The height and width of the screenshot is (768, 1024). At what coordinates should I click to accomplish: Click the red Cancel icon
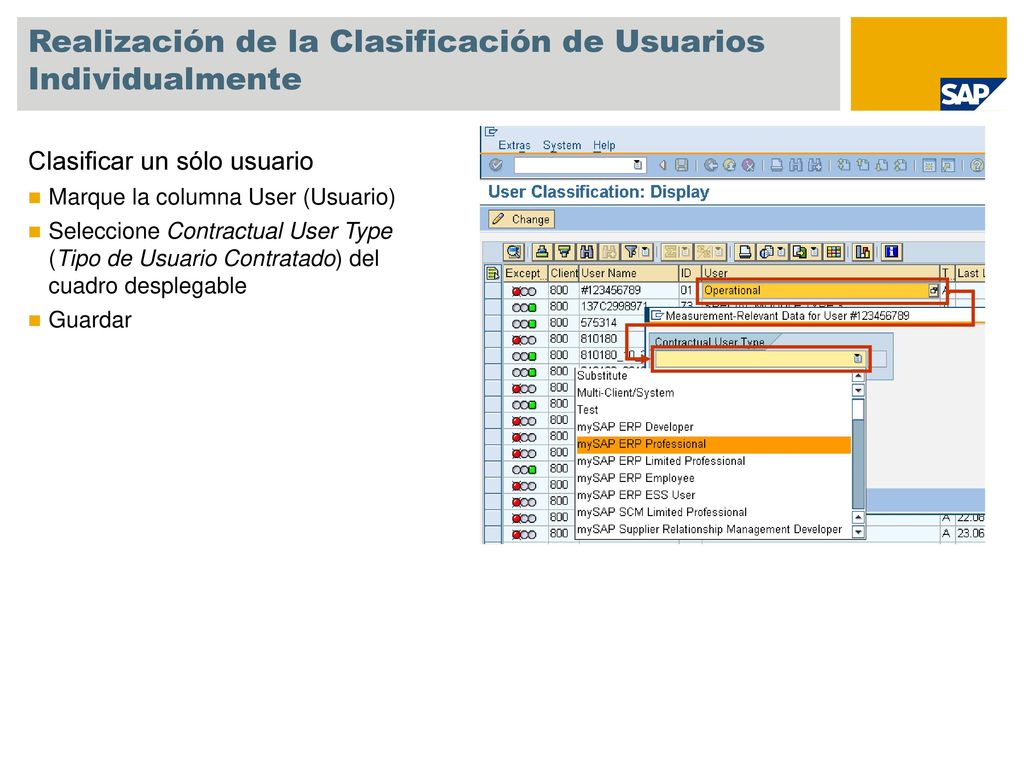coord(748,165)
